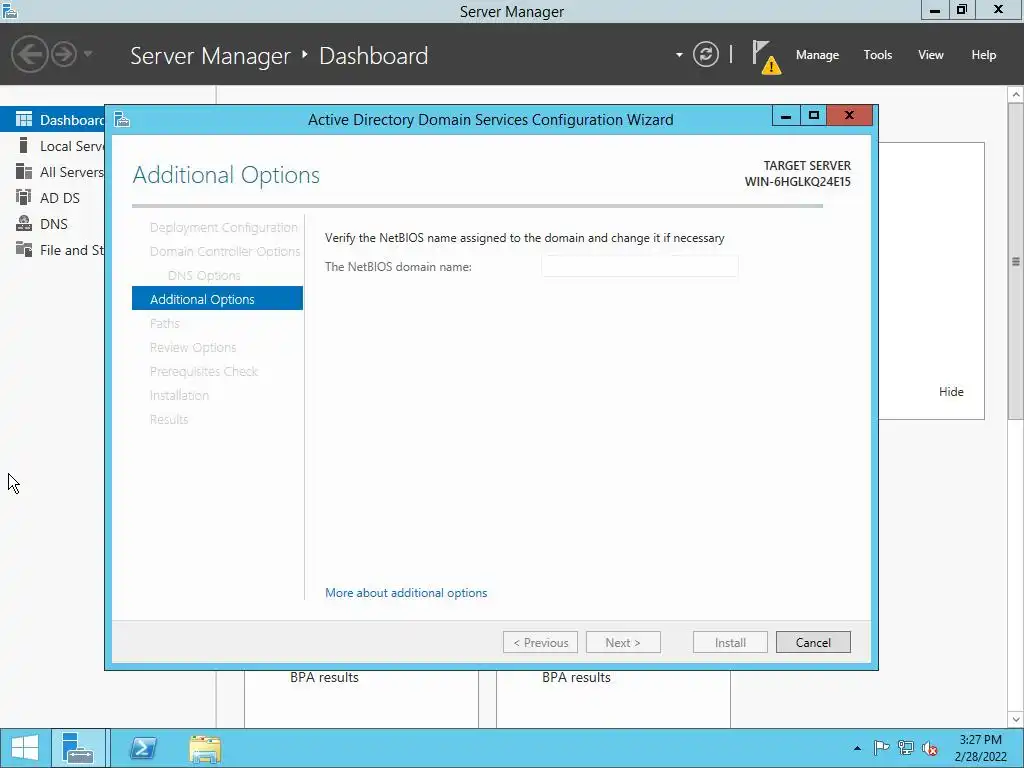The width and height of the screenshot is (1024, 768).
Task: Click the Action Center flag tray icon
Action: [x=881, y=748]
